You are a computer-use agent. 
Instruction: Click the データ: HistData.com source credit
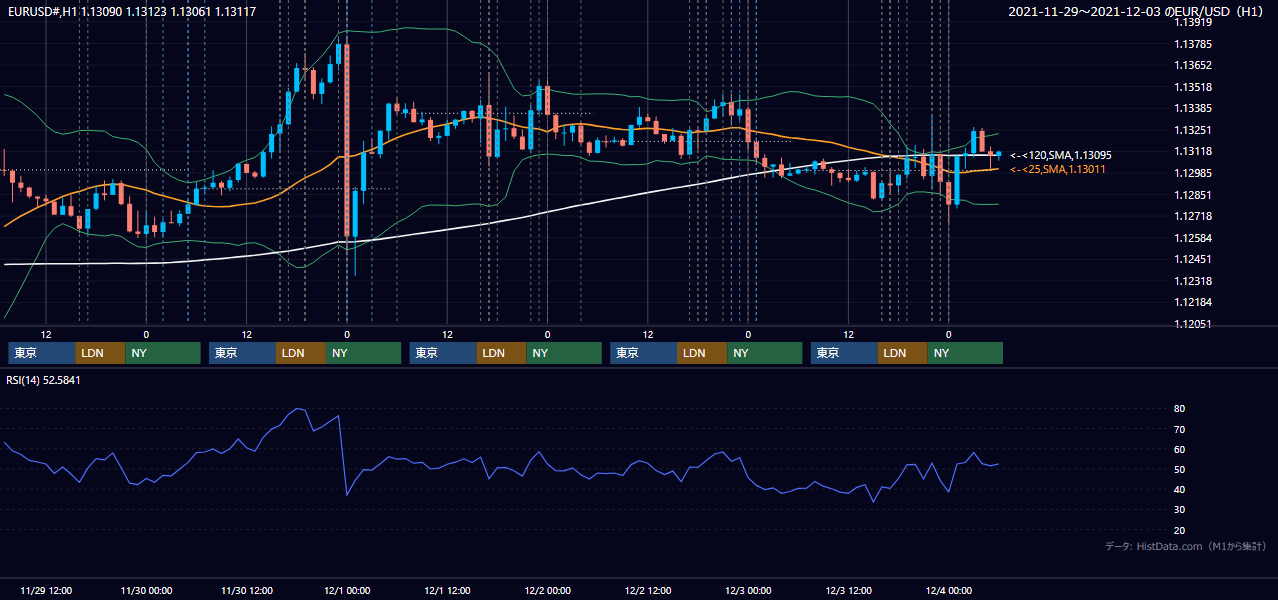(x=1186, y=546)
